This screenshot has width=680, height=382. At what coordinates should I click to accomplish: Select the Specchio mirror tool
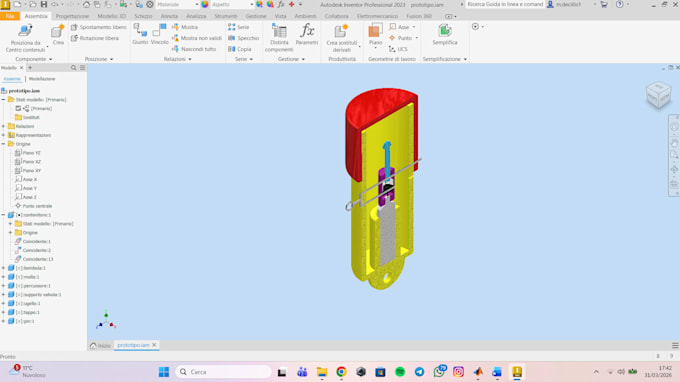click(x=243, y=38)
